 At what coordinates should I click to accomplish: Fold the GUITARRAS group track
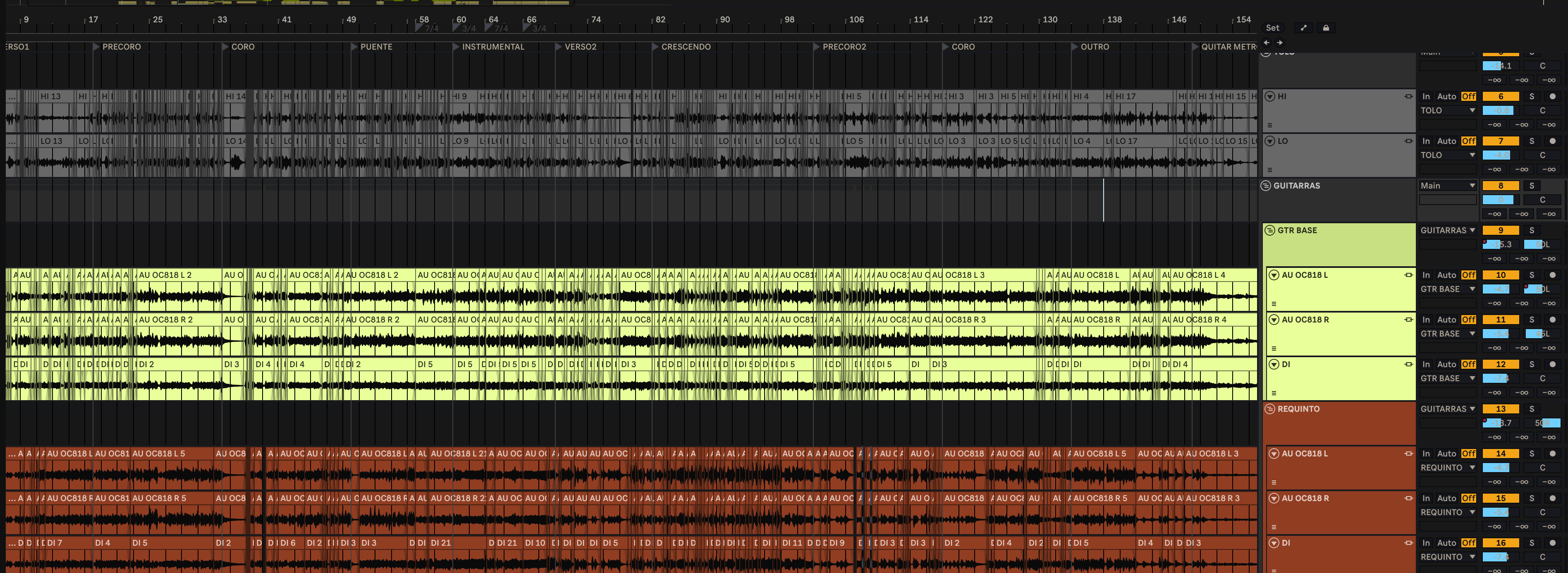(1266, 186)
